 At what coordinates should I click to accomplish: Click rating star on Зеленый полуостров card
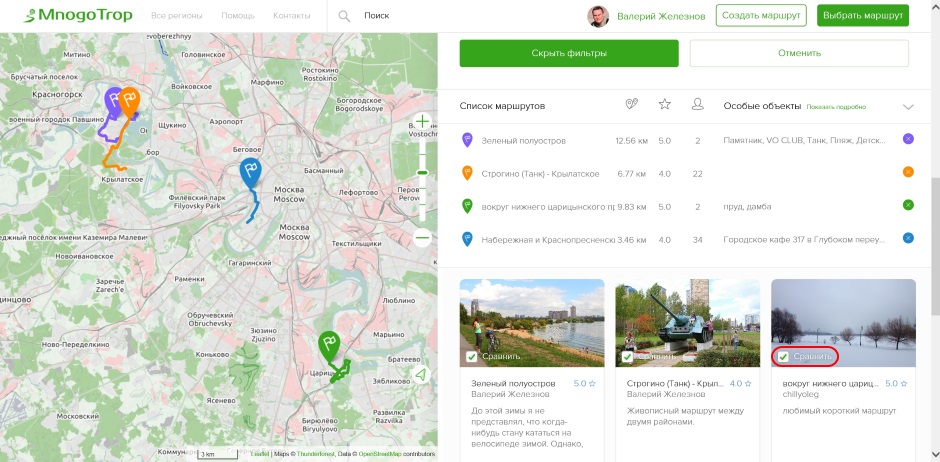pyautogui.click(x=592, y=384)
